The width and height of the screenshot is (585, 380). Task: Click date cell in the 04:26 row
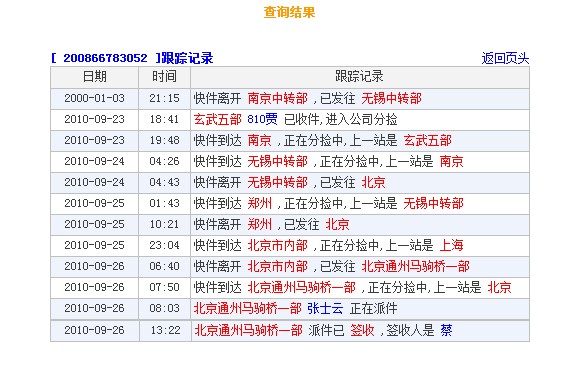pyautogui.click(x=94, y=161)
